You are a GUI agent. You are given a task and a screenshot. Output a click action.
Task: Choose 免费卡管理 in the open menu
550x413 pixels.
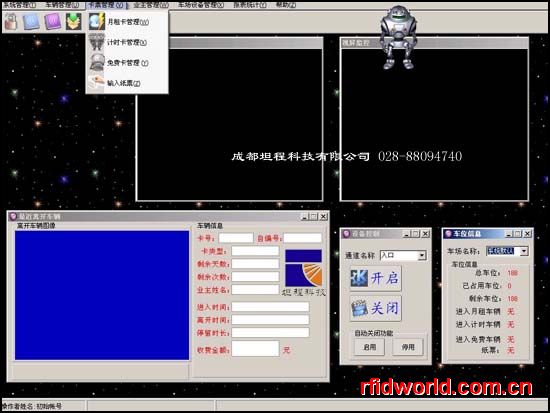click(127, 63)
